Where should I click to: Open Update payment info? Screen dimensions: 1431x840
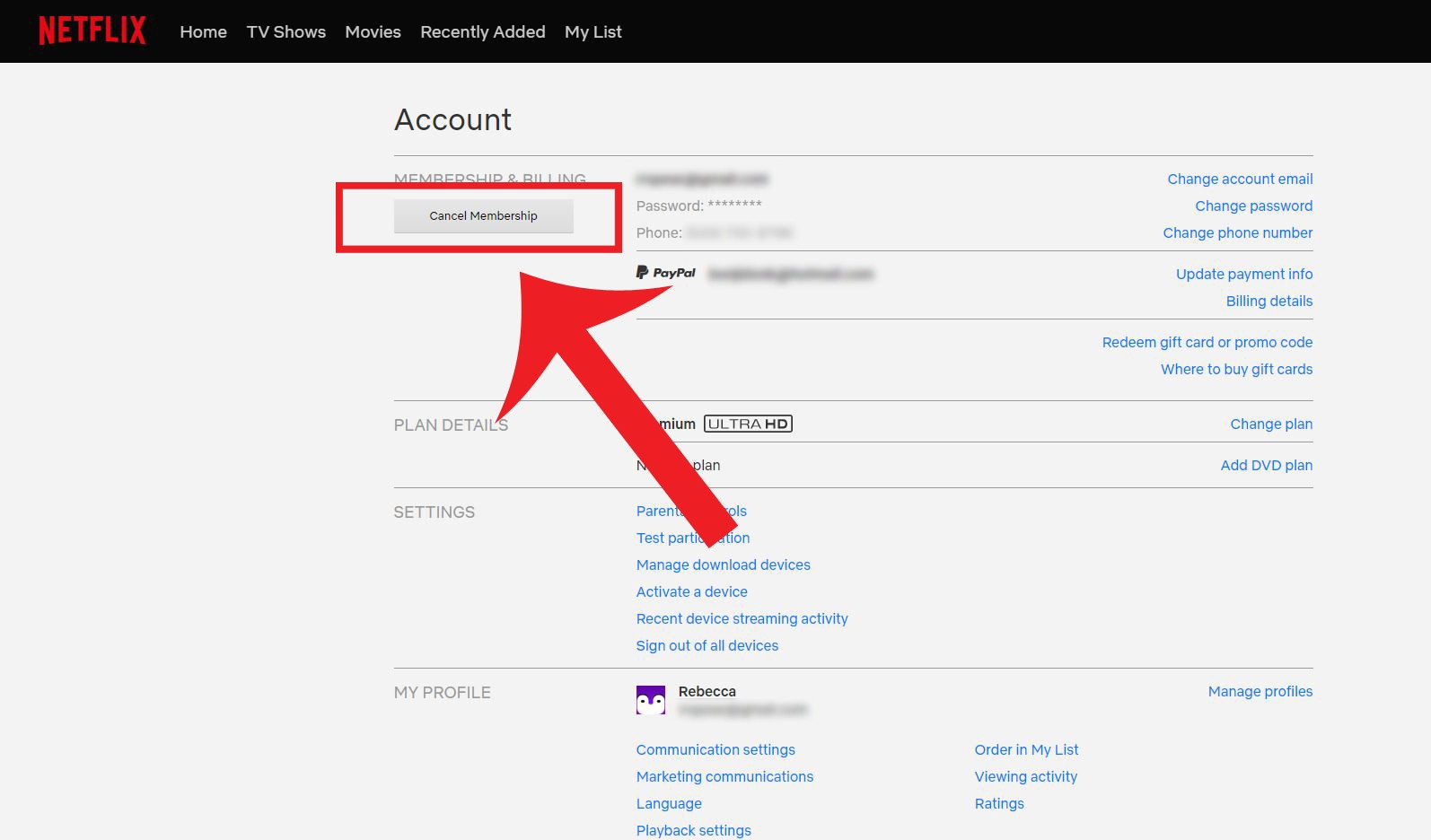tap(1244, 275)
